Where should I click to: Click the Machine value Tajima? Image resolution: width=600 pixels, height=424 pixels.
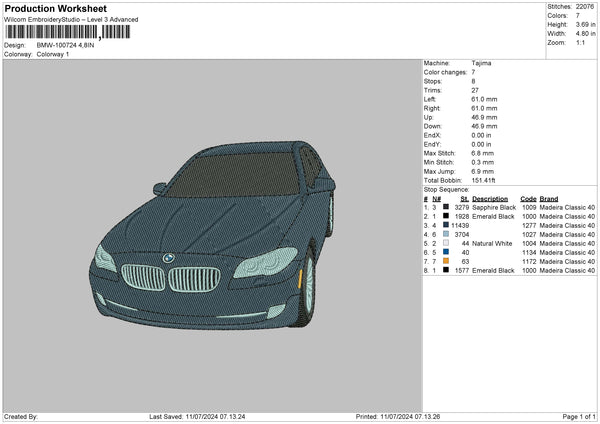[481, 63]
